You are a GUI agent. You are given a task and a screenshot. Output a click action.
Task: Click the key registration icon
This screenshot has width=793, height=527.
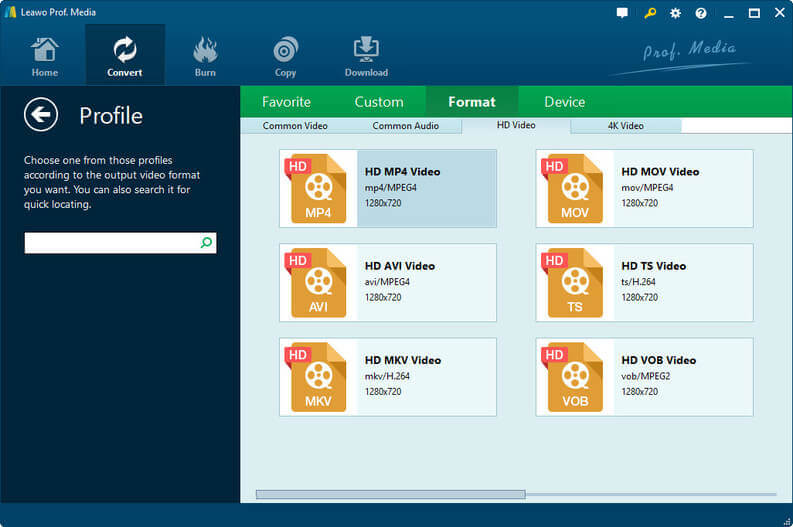tap(650, 13)
